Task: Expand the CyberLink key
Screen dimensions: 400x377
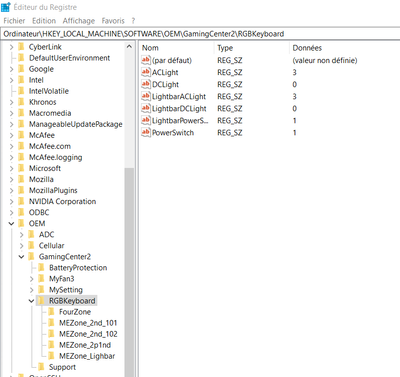Action: point(11,47)
